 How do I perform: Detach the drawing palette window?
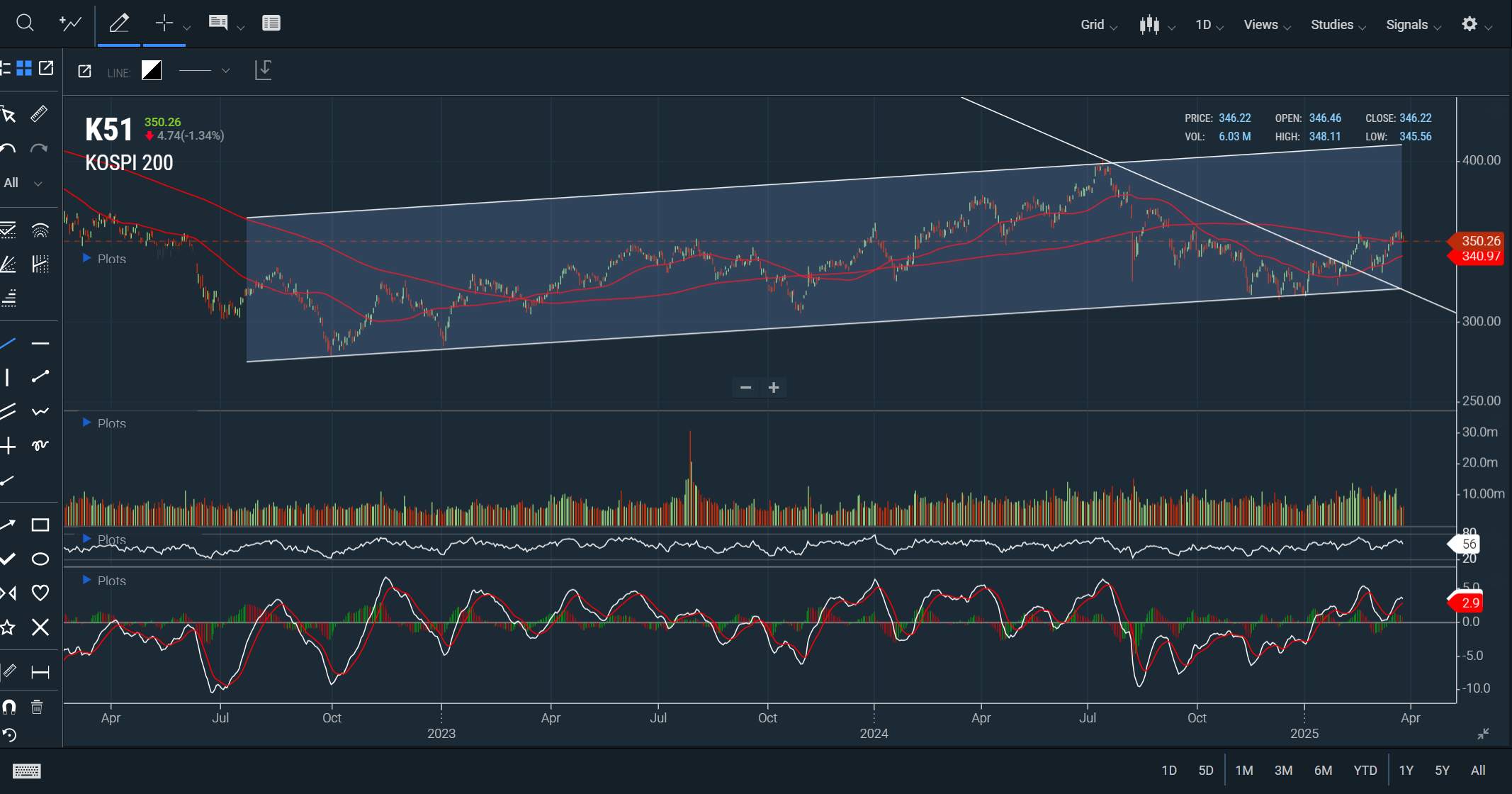pyautogui.click(x=46, y=68)
